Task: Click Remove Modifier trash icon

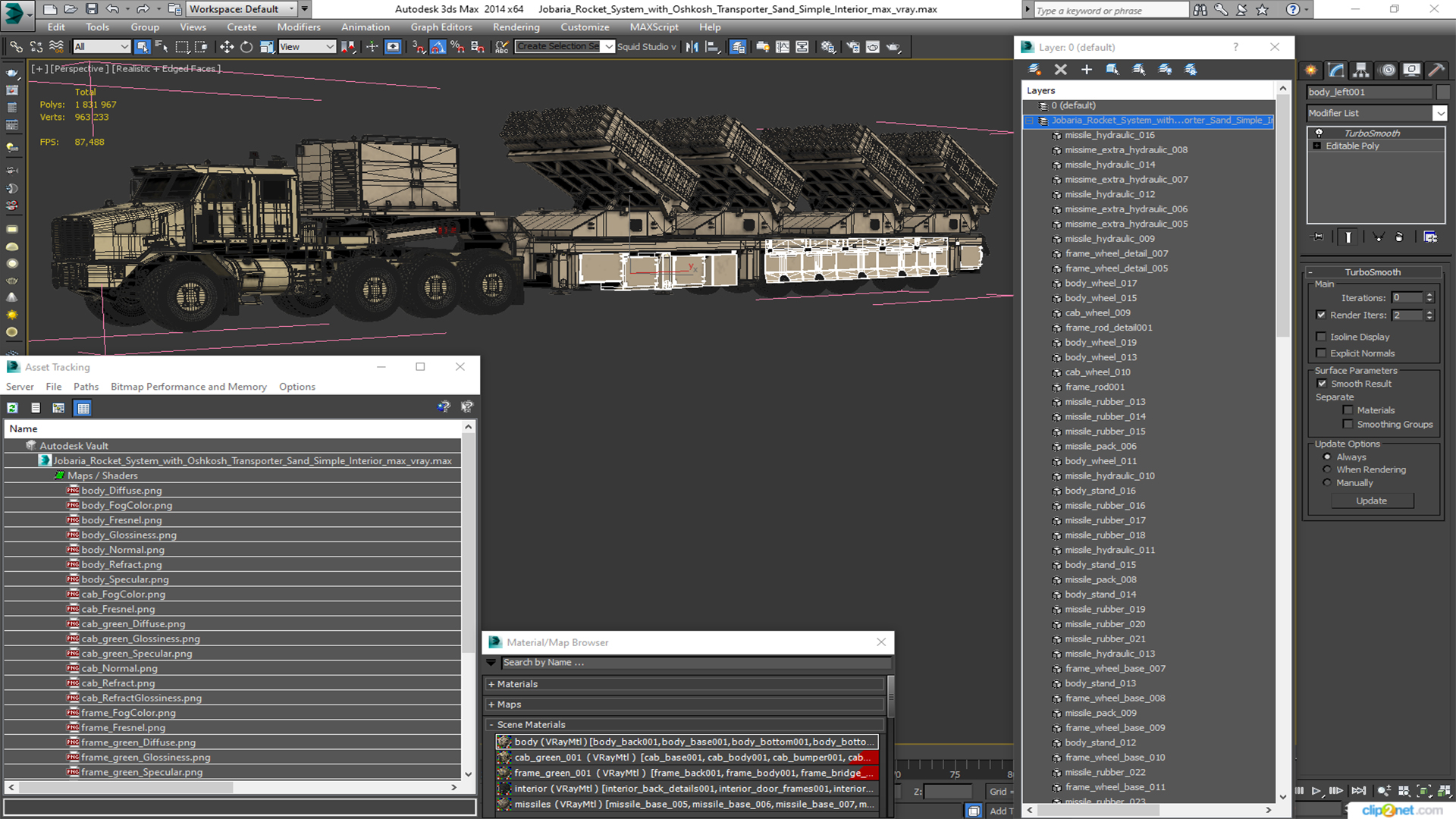Action: (1399, 237)
